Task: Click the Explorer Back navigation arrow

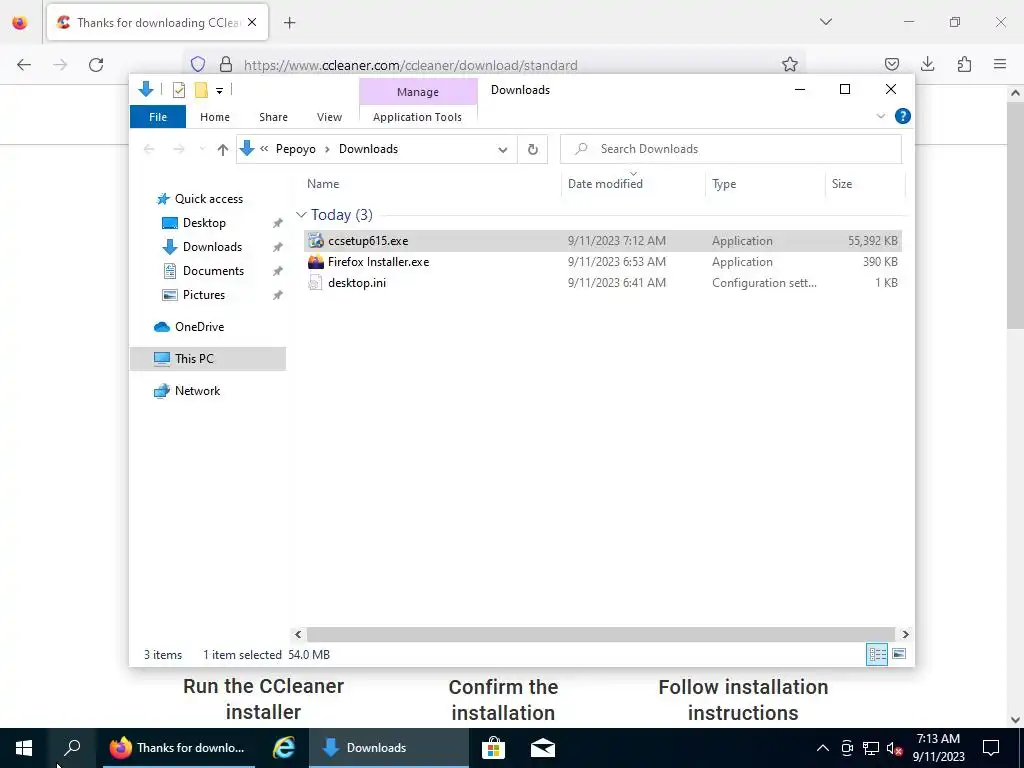Action: pyautogui.click(x=149, y=150)
